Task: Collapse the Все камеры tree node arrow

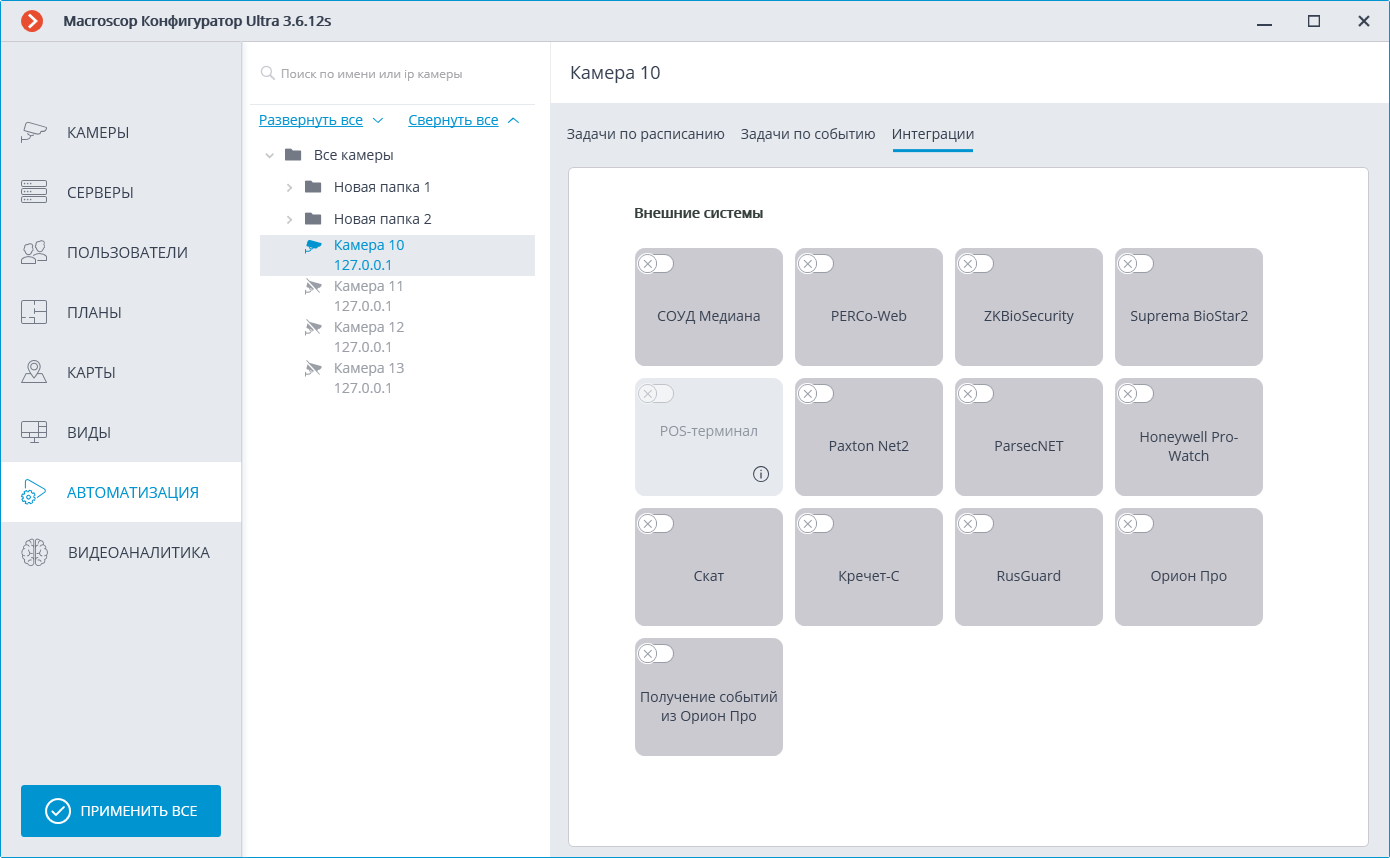Action: pos(269,156)
